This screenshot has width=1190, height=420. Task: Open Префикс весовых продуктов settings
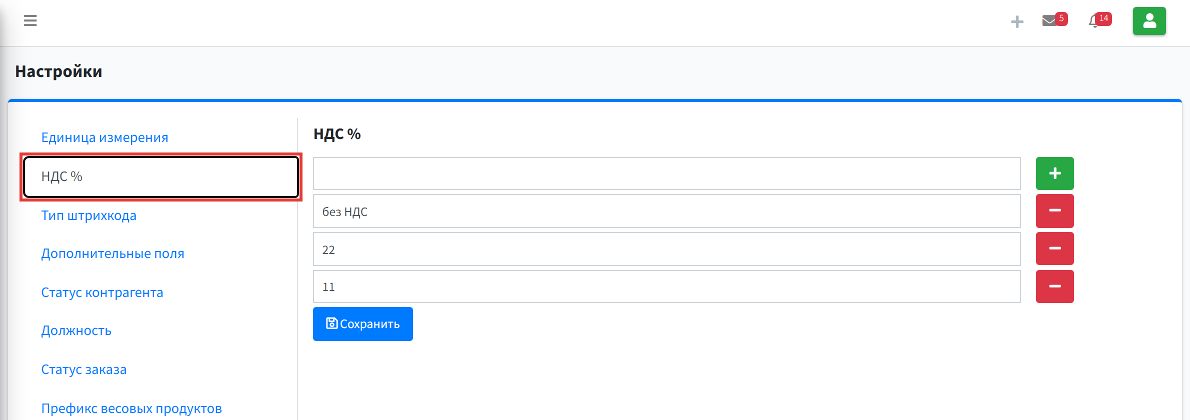click(x=131, y=409)
